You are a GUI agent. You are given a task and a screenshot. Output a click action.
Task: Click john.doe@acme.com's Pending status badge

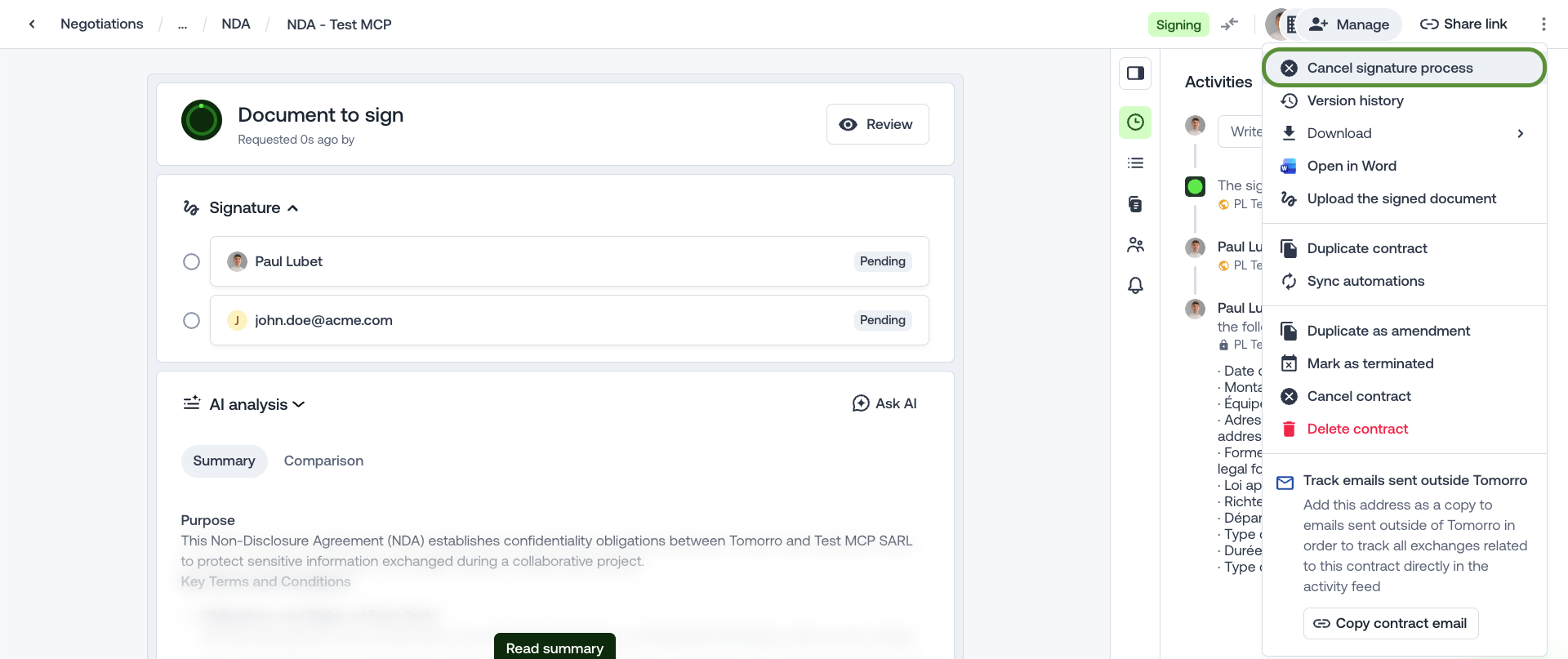click(883, 320)
